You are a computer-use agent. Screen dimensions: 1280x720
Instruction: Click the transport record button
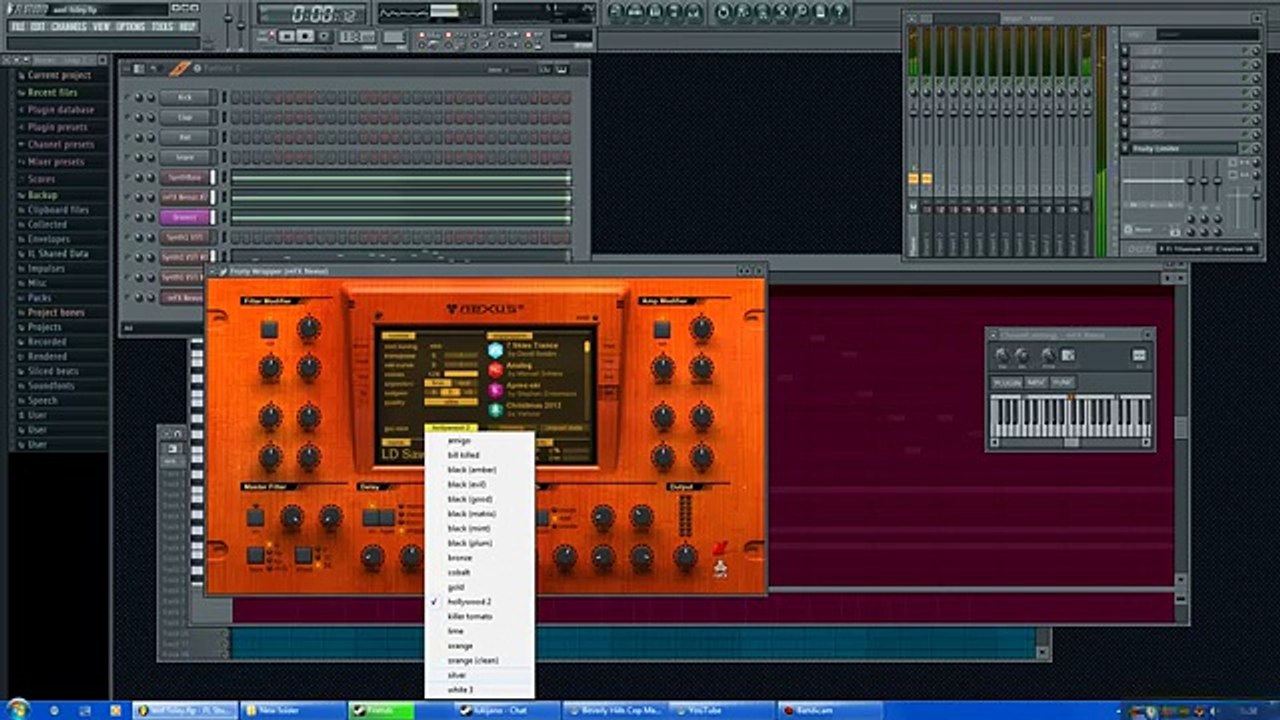click(324, 36)
